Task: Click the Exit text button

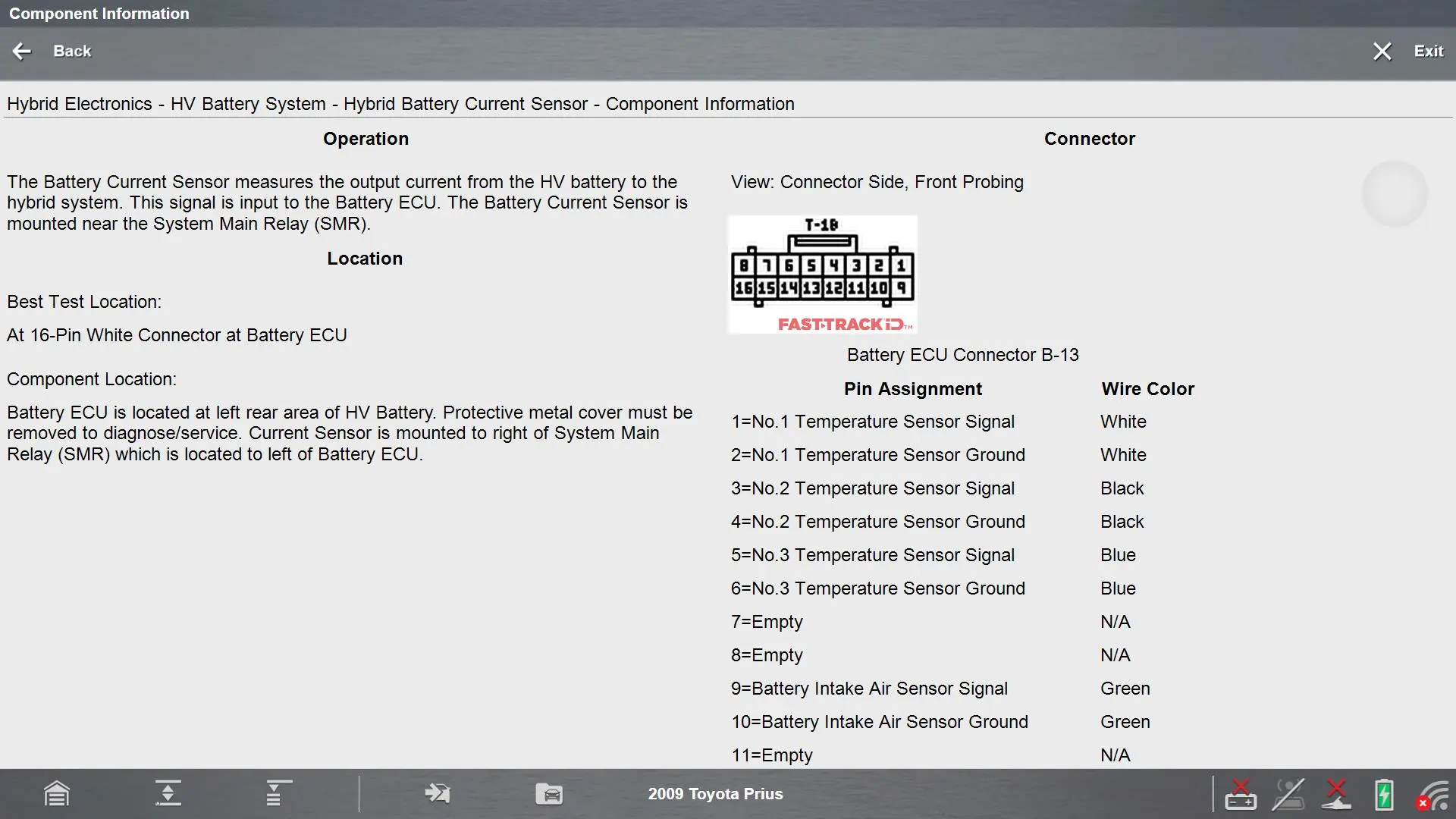Action: pos(1428,51)
